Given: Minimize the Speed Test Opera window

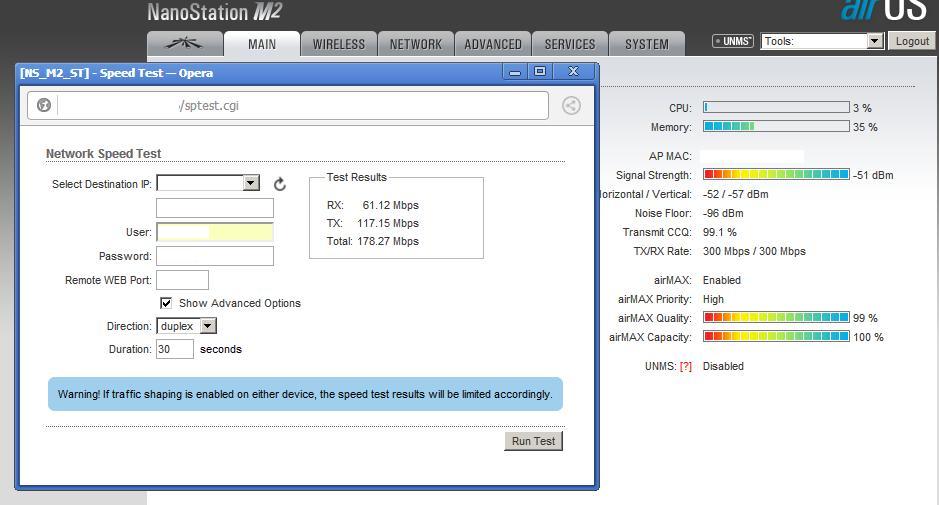Looking at the screenshot, I should click(514, 72).
